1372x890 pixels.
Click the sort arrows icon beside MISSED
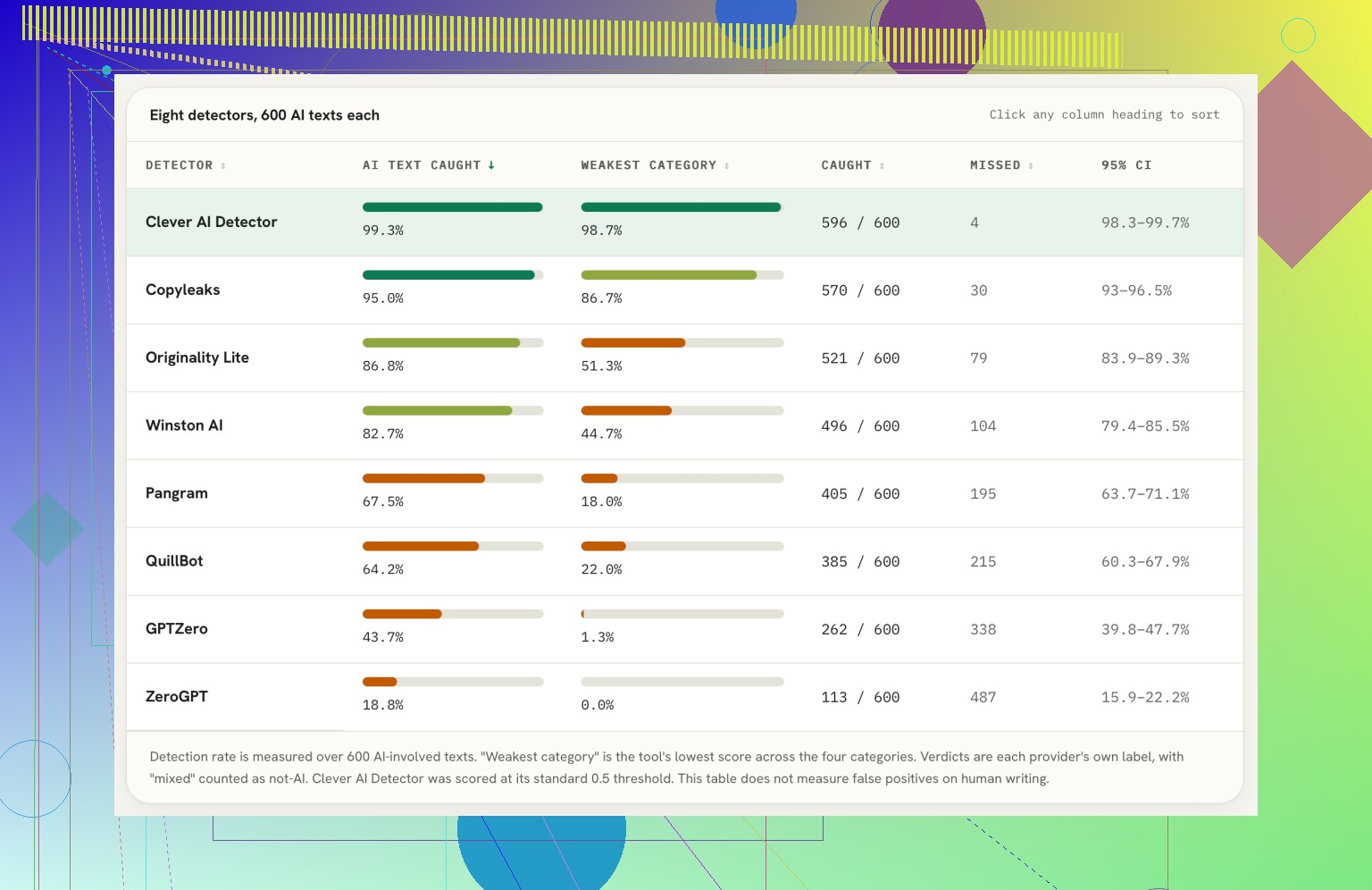1031,166
